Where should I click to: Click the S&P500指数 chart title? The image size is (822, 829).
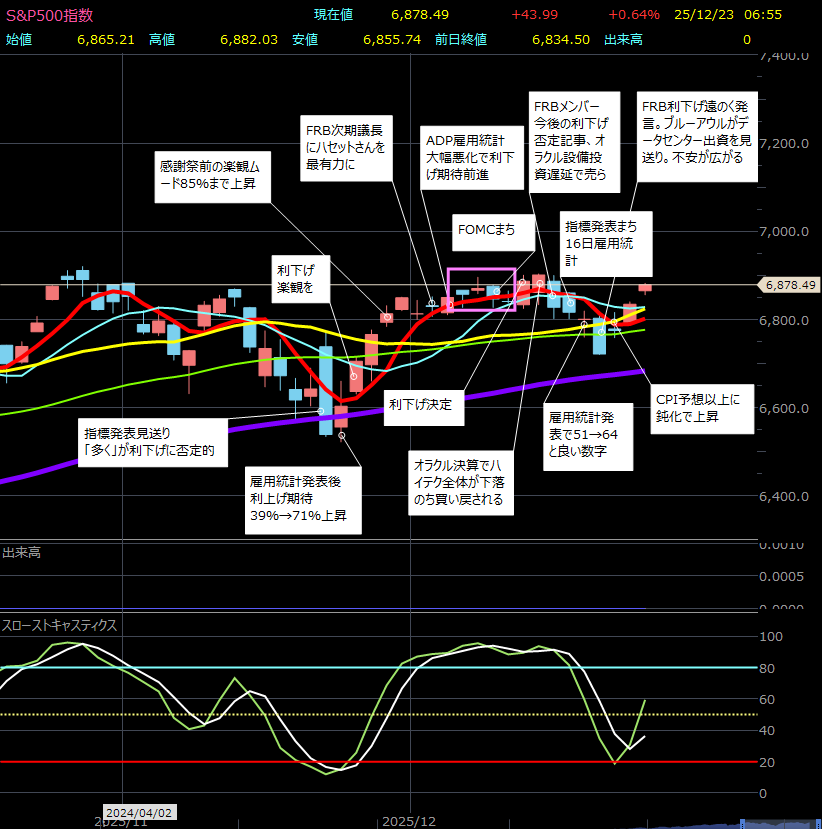point(50,15)
